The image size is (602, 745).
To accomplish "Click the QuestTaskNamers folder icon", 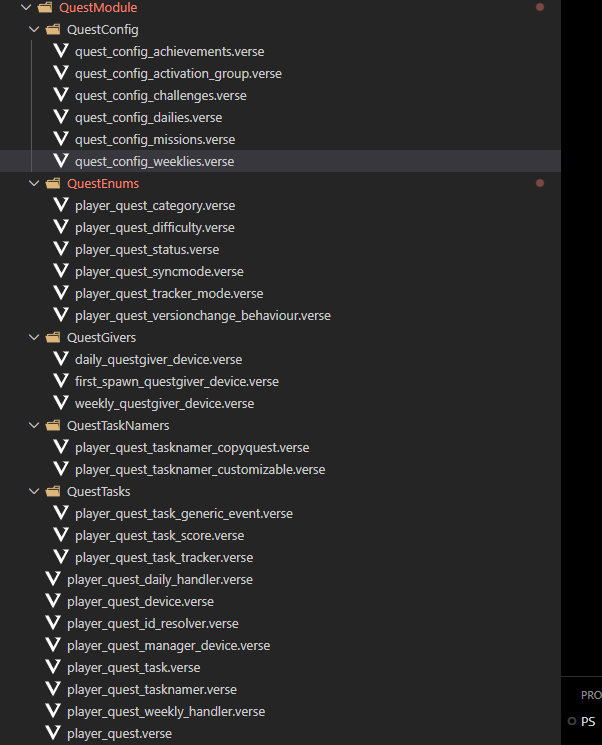I will (53, 425).
